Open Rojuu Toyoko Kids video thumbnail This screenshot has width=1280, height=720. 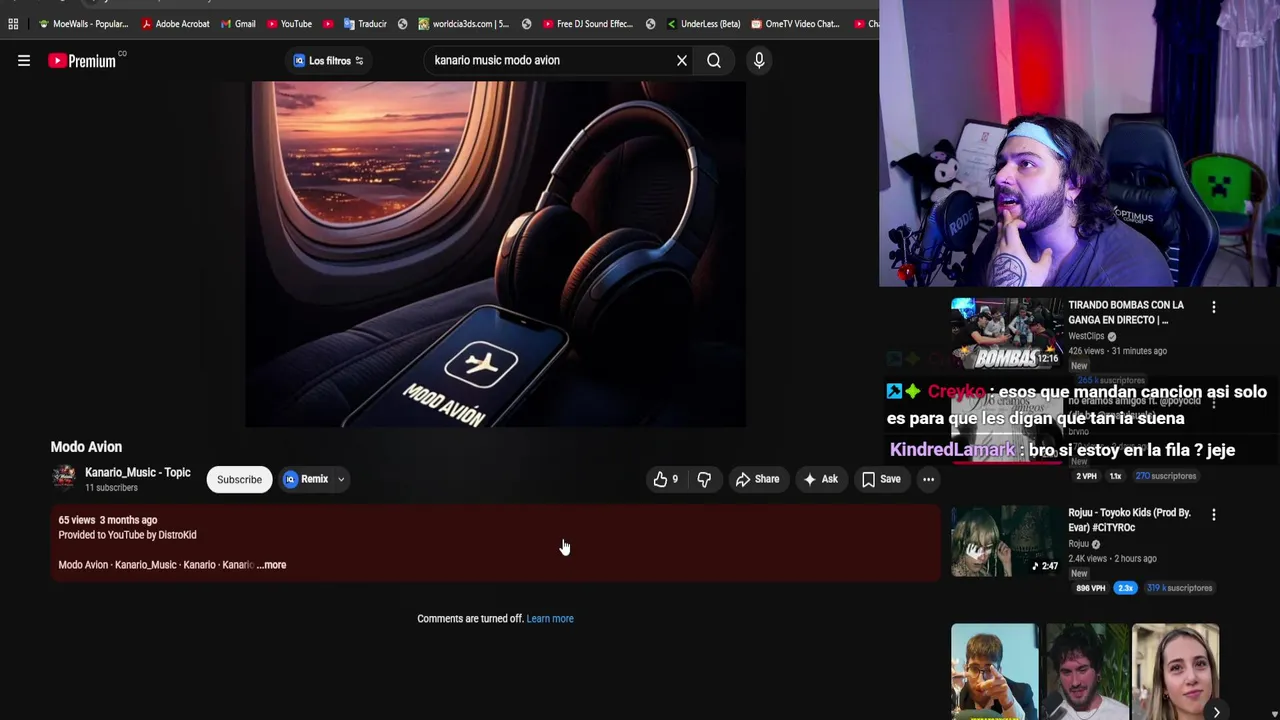[1006, 541]
